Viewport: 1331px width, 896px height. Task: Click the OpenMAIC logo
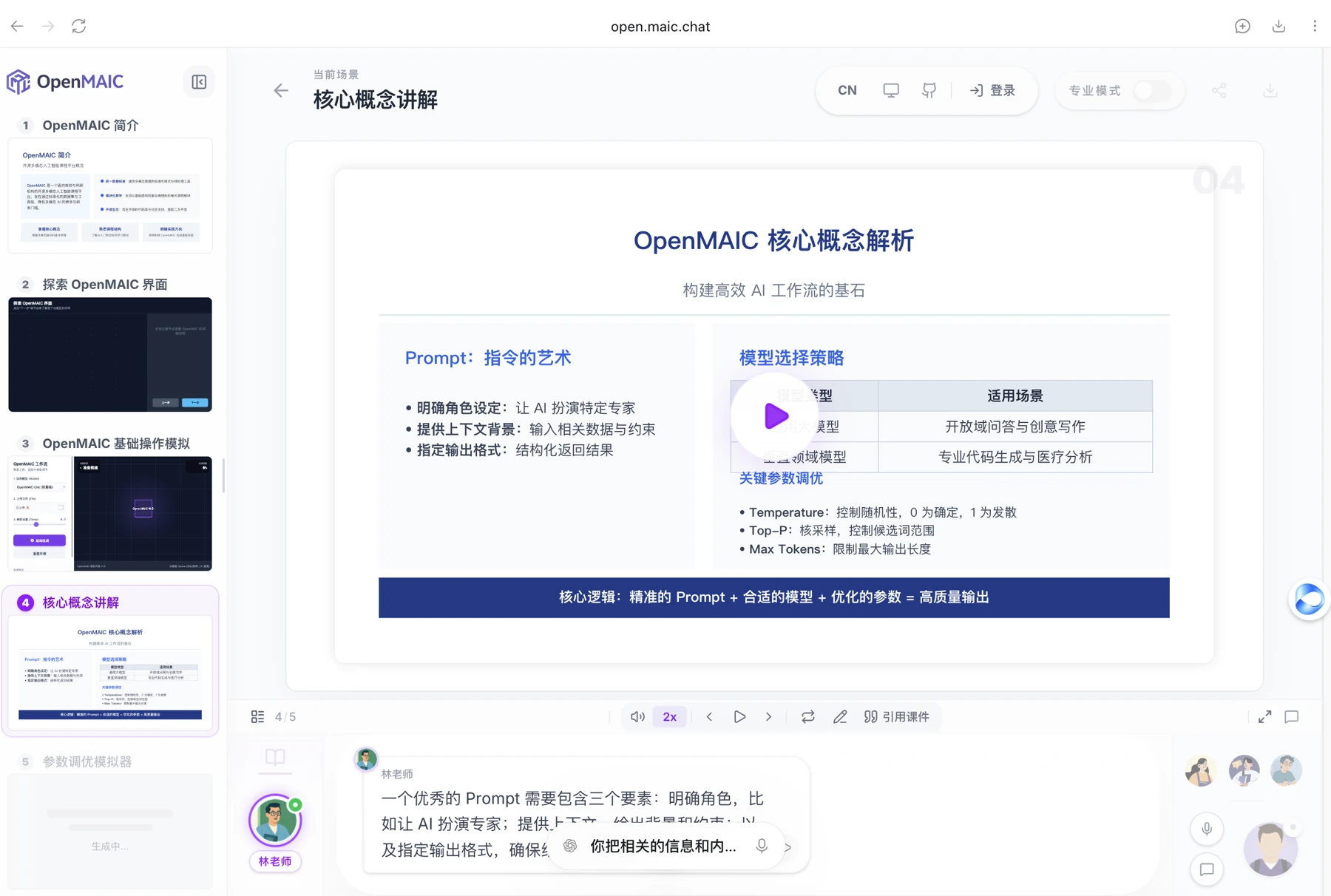[65, 81]
